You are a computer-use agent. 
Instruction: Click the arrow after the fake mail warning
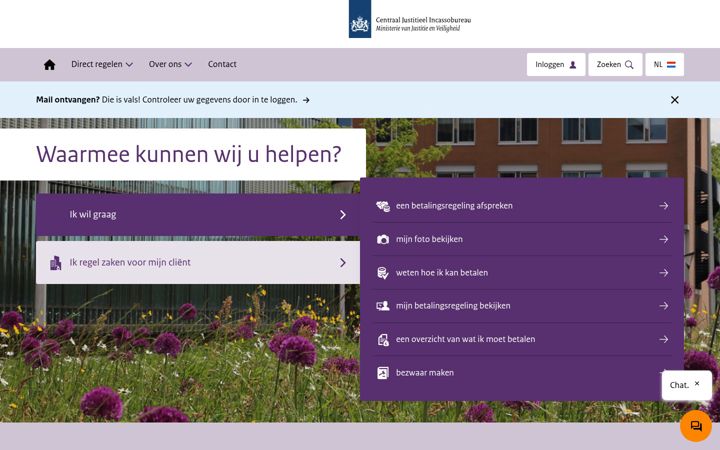[x=306, y=100]
